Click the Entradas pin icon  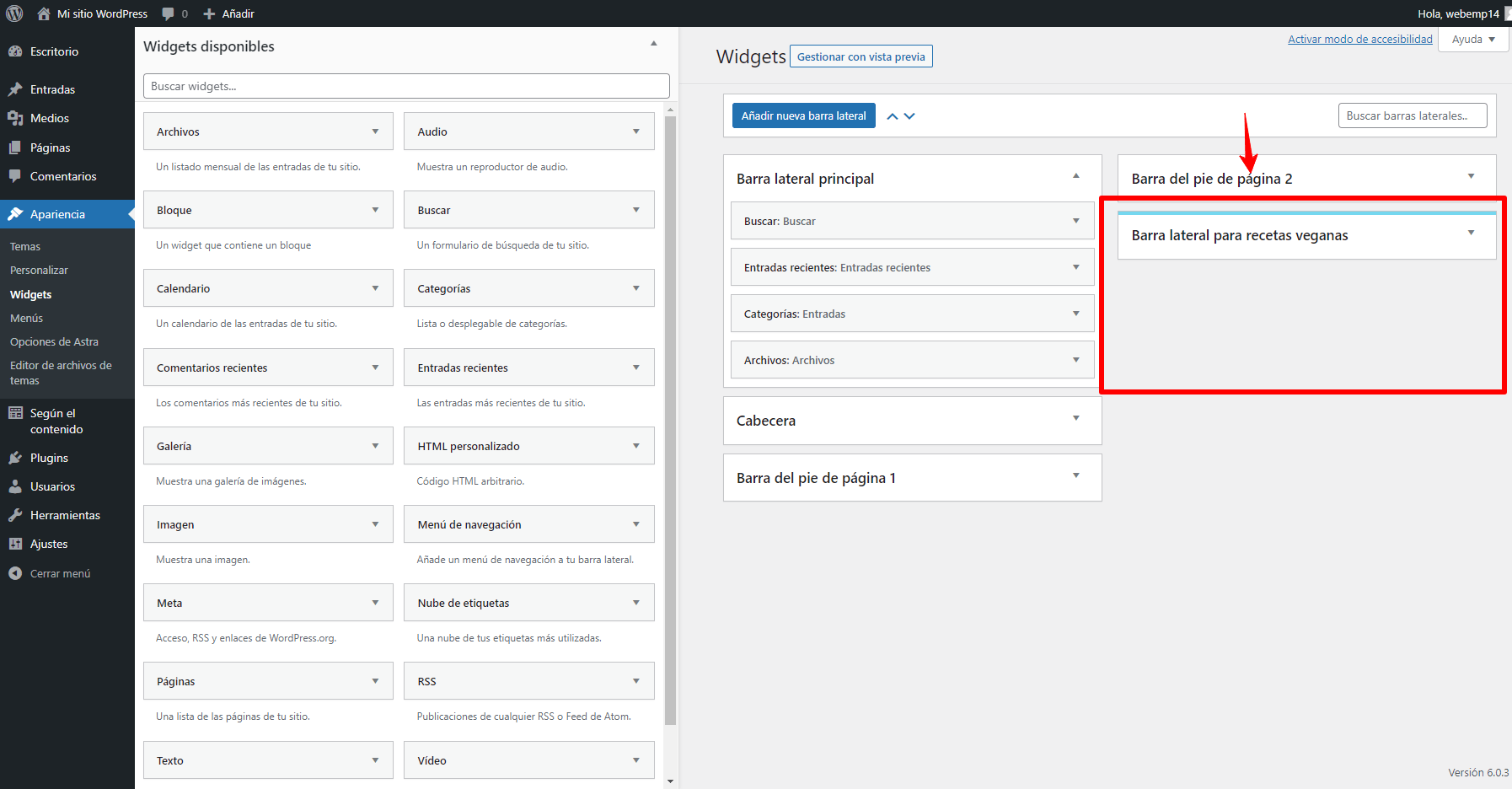(15, 89)
